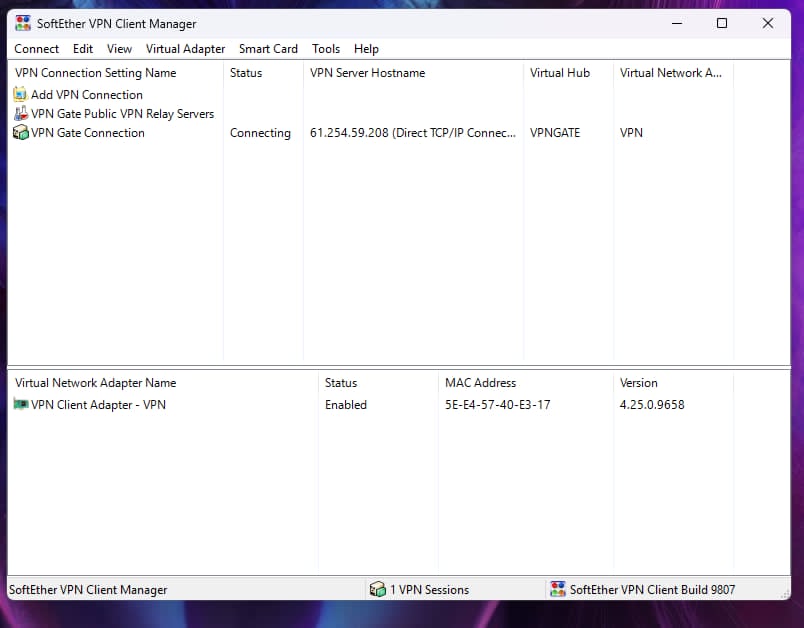
Task: Click the 61.254.59.208 server hostname cell
Action: pyautogui.click(x=413, y=133)
